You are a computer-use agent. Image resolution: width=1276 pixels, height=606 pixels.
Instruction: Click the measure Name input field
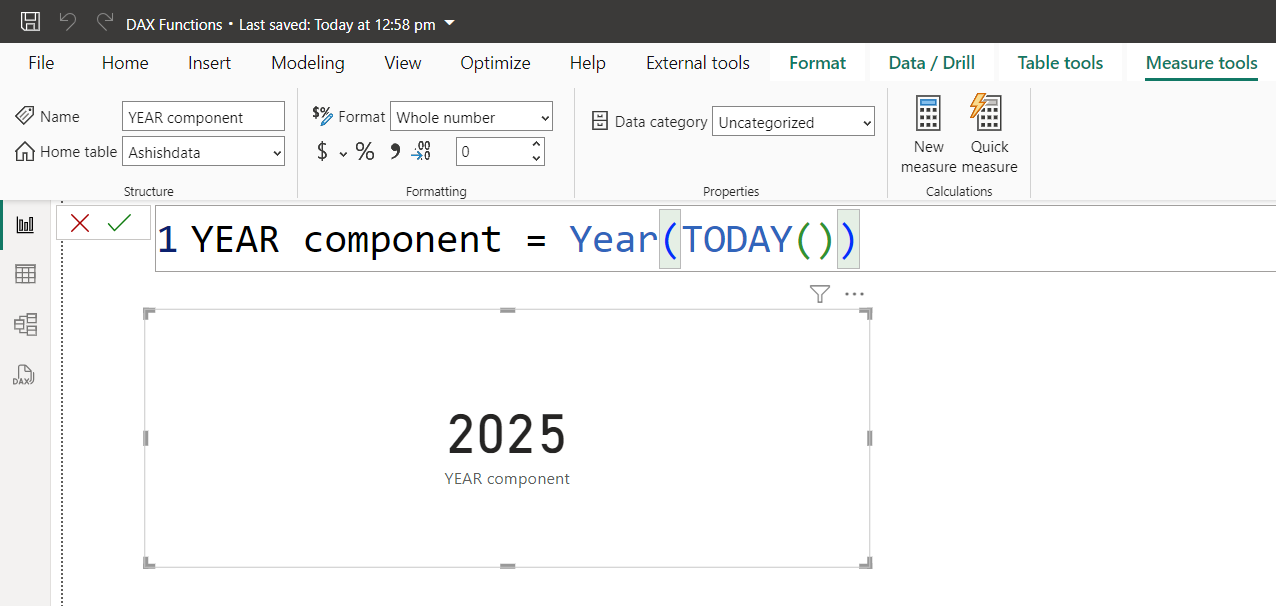tap(203, 117)
